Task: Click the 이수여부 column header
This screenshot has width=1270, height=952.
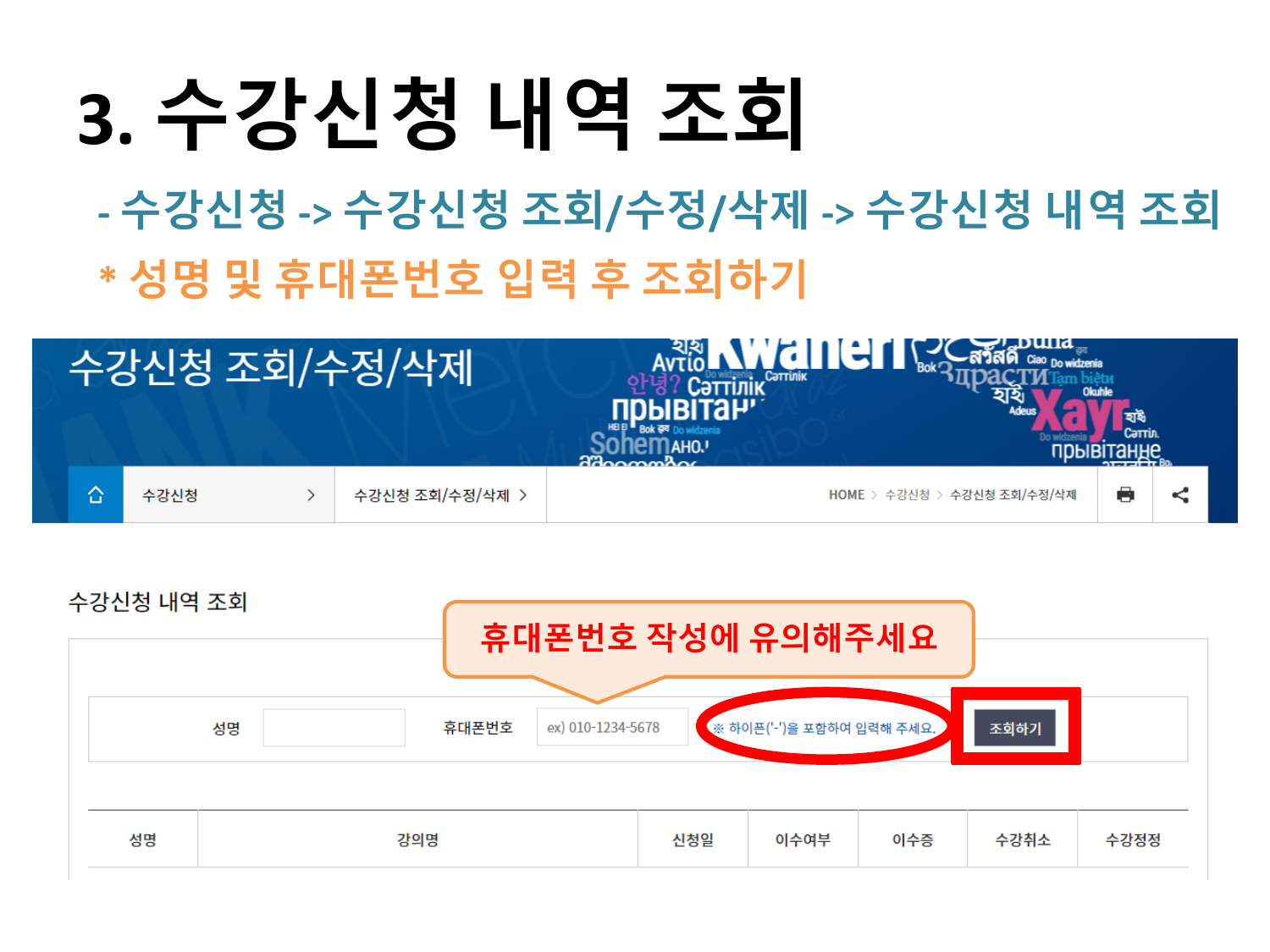Action: tap(803, 839)
